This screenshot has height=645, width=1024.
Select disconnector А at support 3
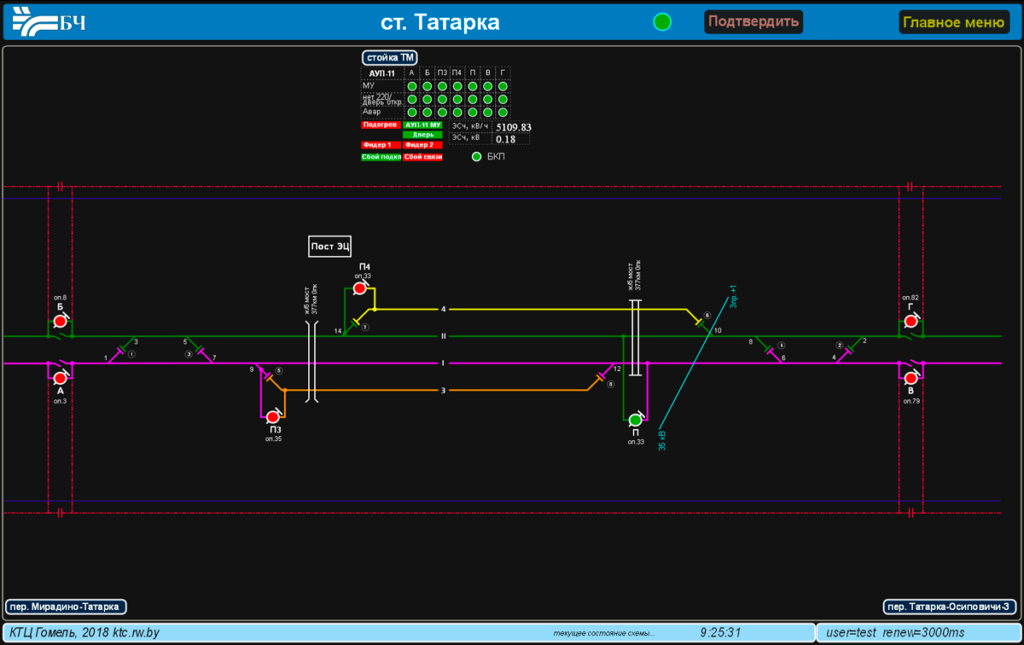(x=60, y=378)
